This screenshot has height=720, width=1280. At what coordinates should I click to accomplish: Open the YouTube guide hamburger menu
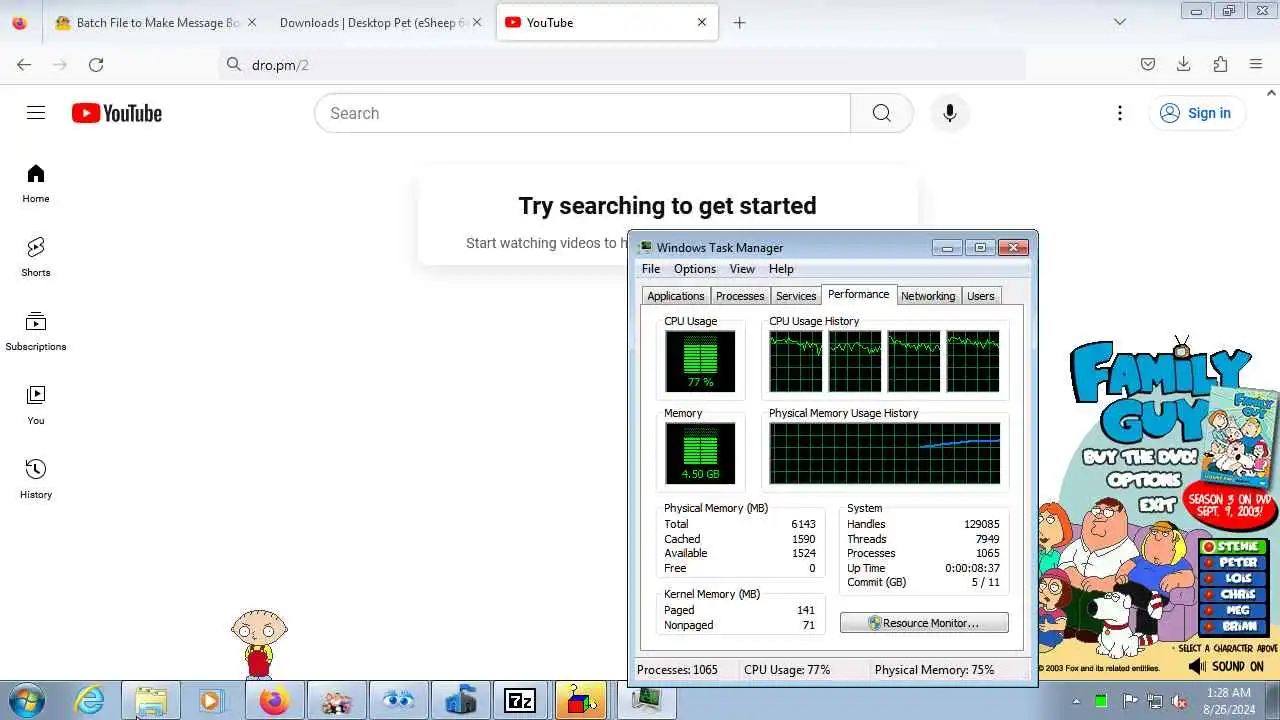click(x=36, y=113)
